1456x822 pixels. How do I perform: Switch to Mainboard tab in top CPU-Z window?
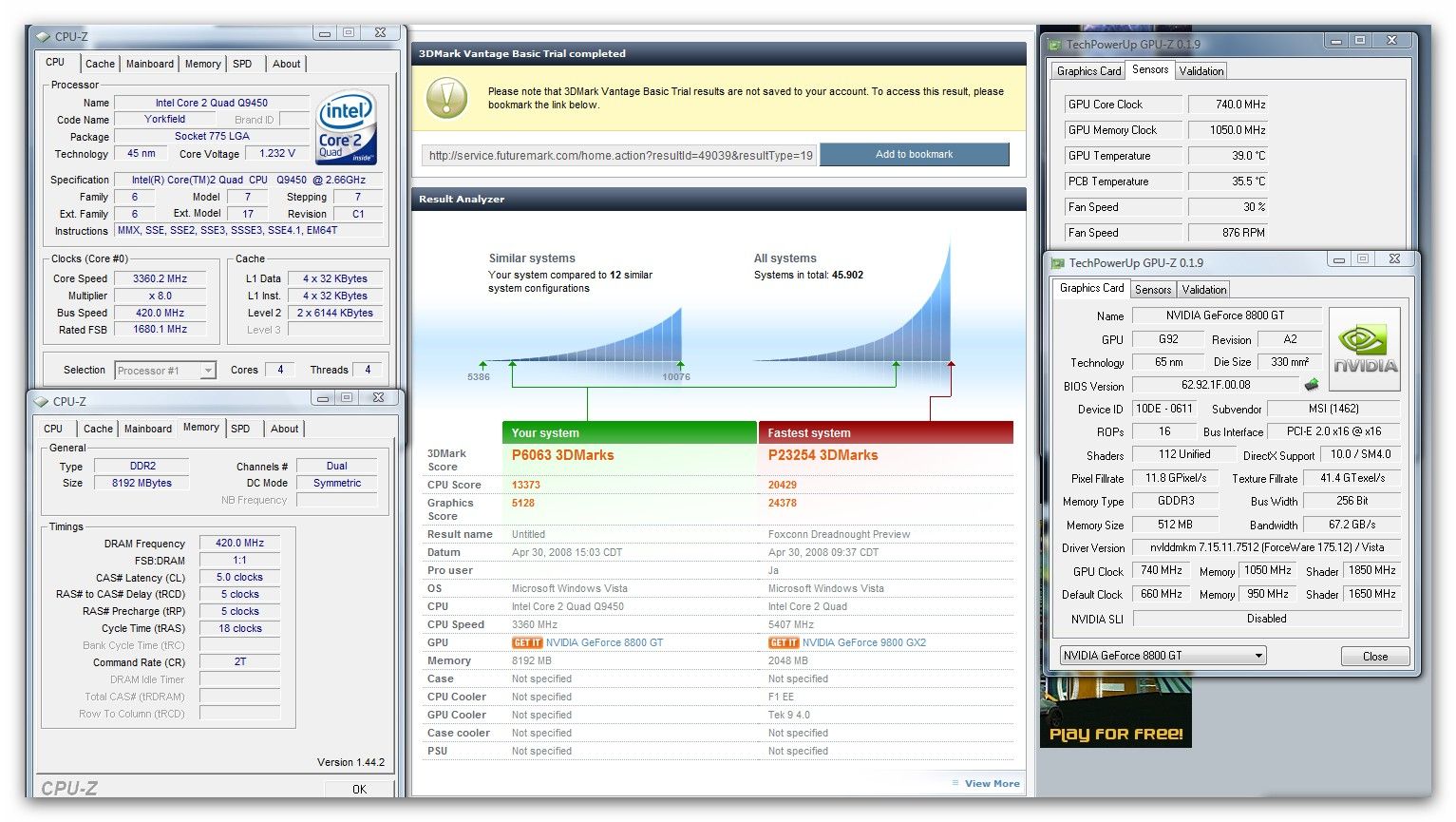pyautogui.click(x=150, y=64)
